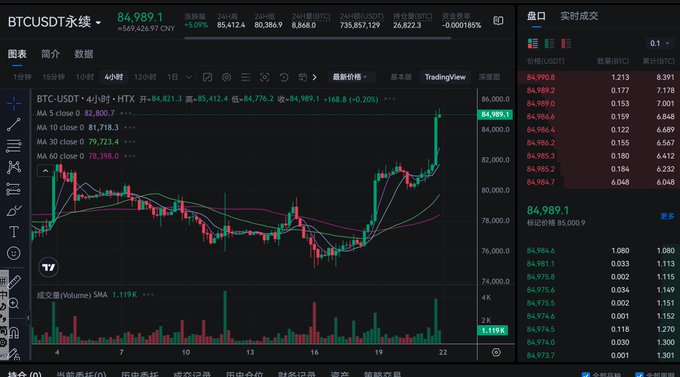This screenshot has width=680, height=377.
Task: Collapse the indicator legend with caret
Action: 45,170
